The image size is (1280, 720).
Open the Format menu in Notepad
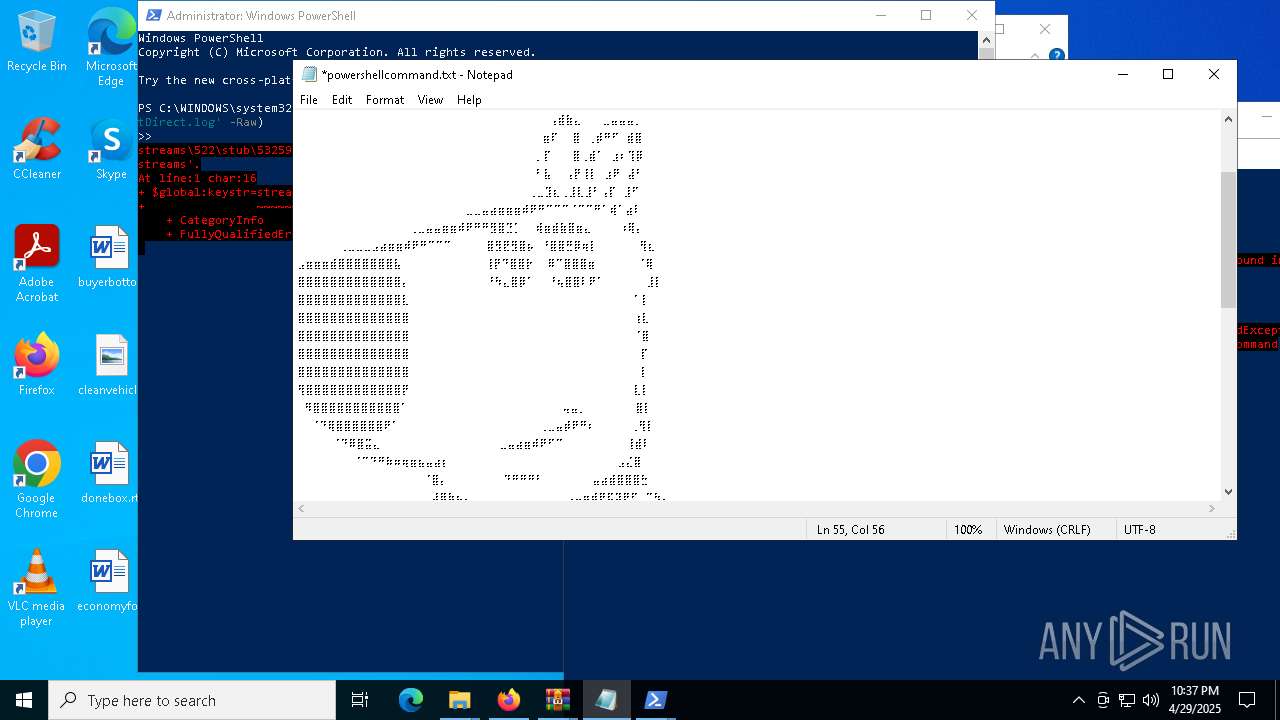pos(385,100)
